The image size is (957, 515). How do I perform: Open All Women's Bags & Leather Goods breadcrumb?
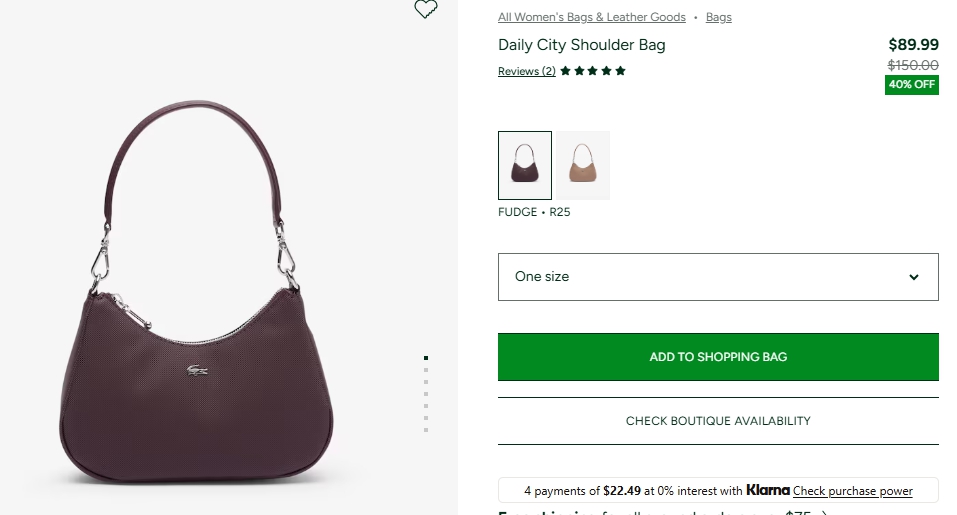tap(592, 17)
